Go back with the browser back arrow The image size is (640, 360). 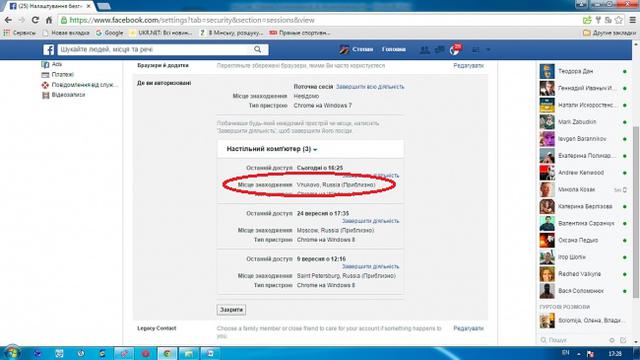click(8, 20)
